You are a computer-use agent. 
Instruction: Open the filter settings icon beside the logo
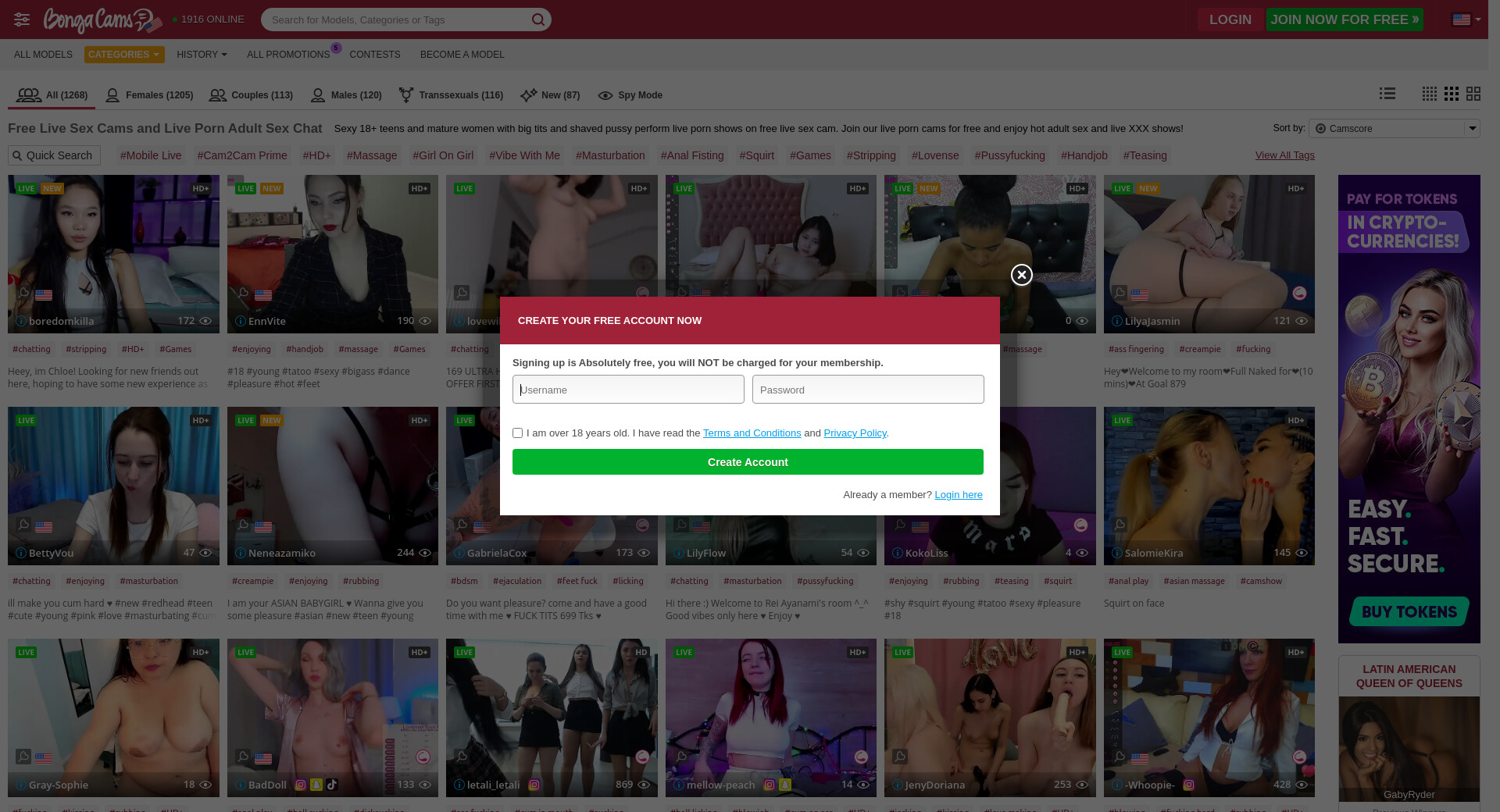[22, 20]
